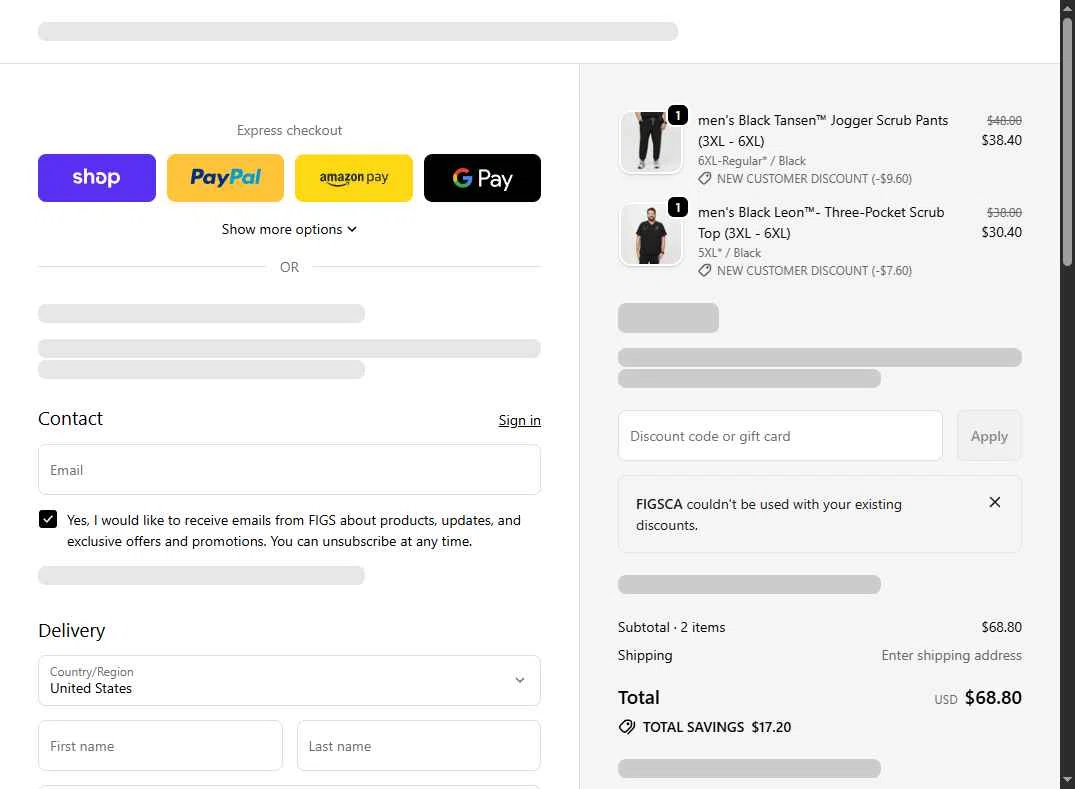Screen dimensions: 1075x789
Task: Dismiss the FIGSCA discount error message
Action: 994,502
